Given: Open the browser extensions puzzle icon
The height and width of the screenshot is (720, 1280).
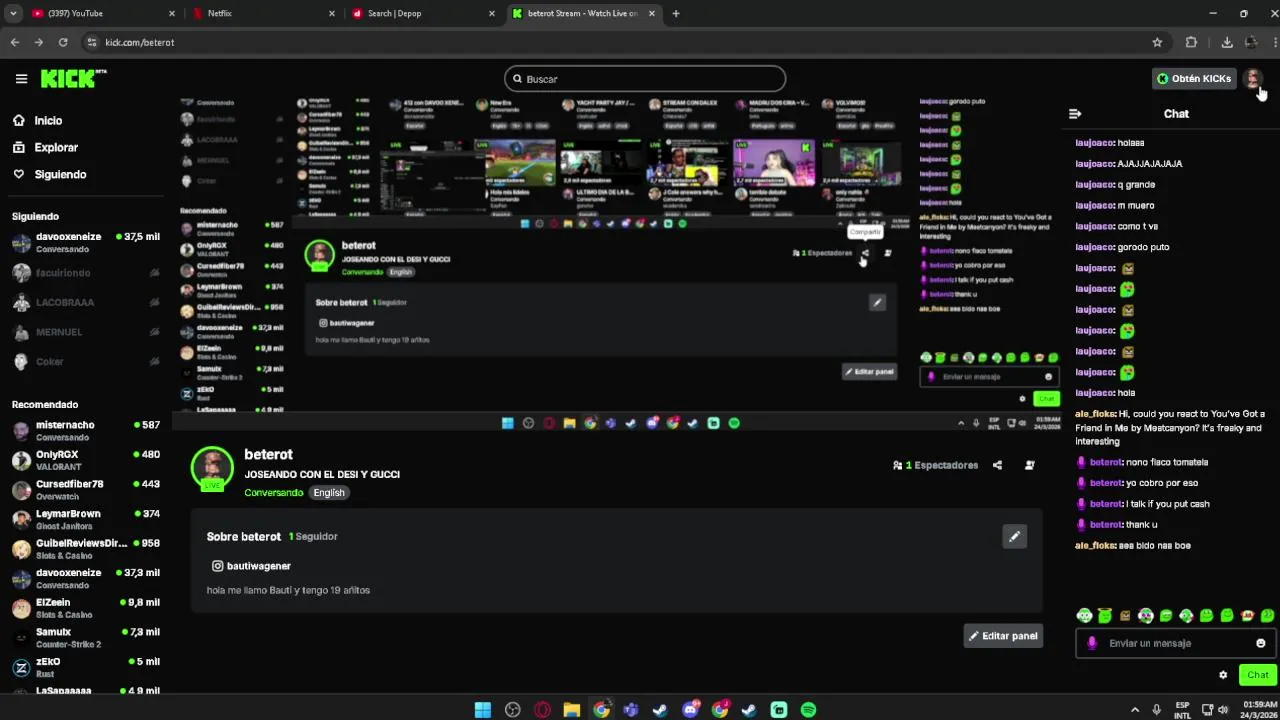Looking at the screenshot, I should (1191, 42).
